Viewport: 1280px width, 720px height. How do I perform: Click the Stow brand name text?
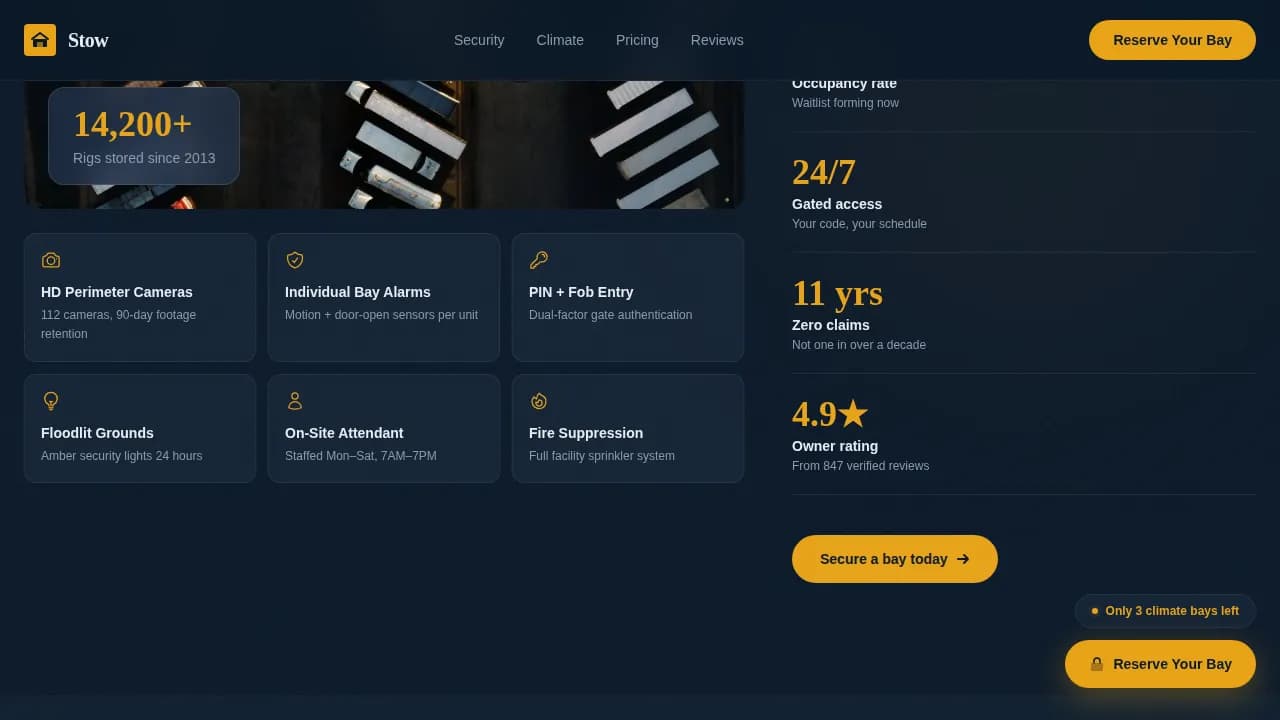(88, 40)
